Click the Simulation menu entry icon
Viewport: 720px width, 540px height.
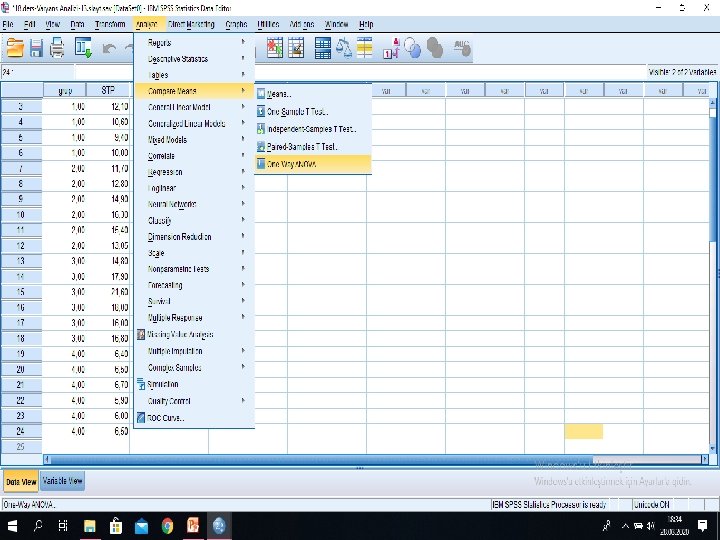(x=141, y=384)
